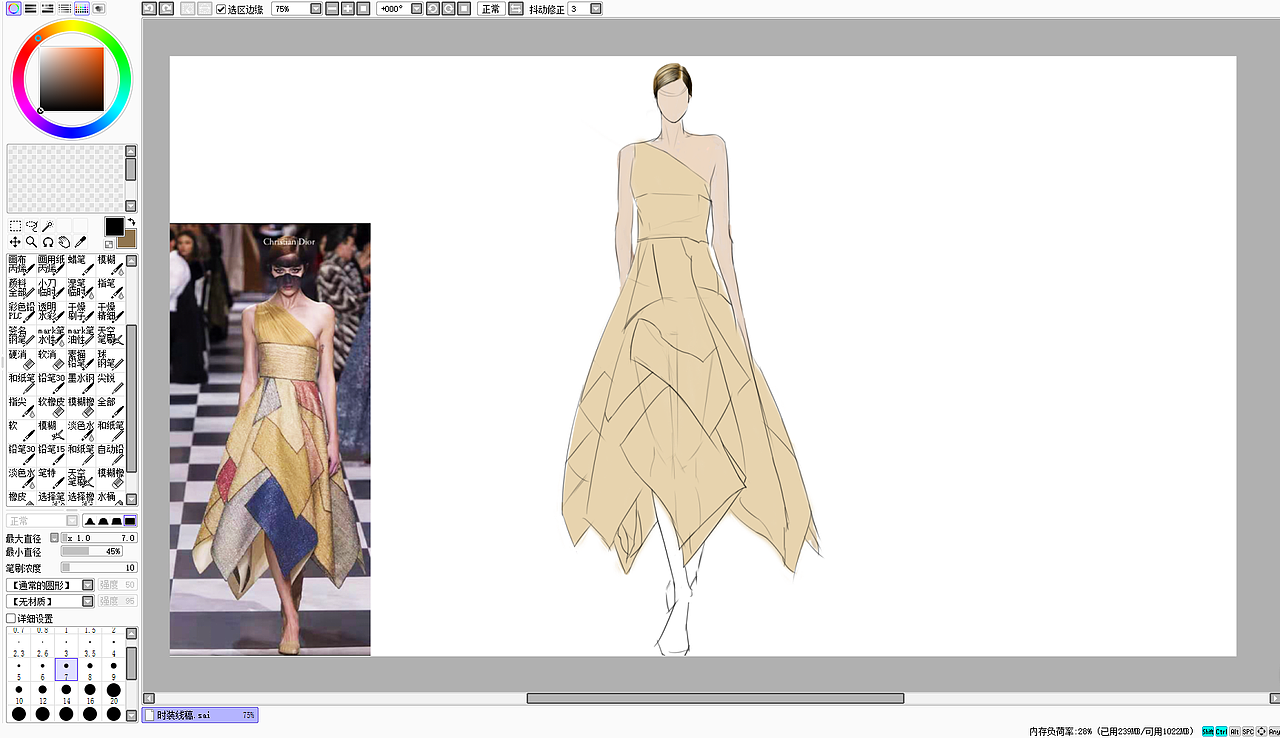Viewport: 1280px width, 738px height.
Task: Click the flip canvas horizontally icon
Action: tap(515, 9)
